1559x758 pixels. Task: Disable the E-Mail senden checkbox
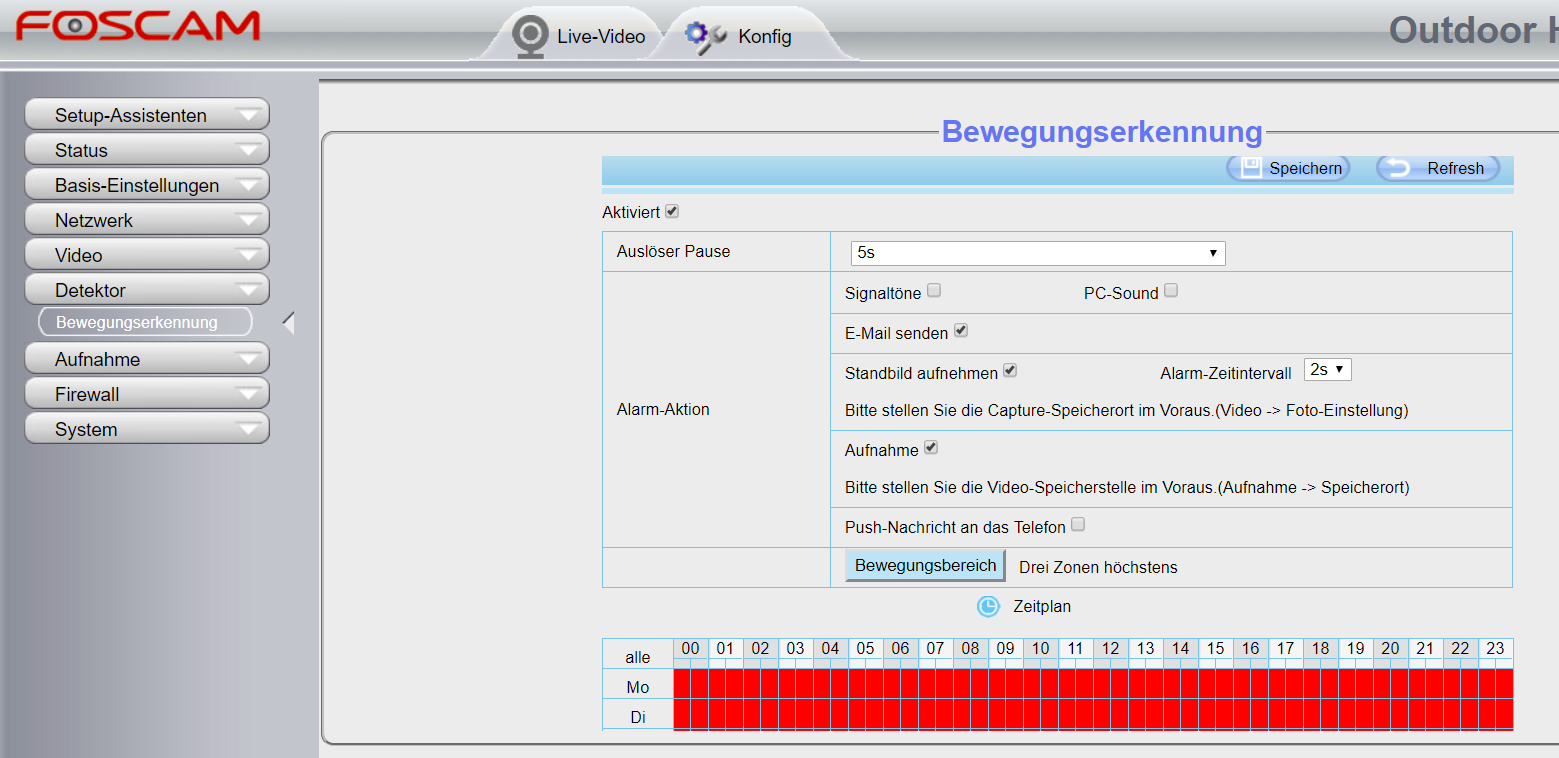pos(961,331)
